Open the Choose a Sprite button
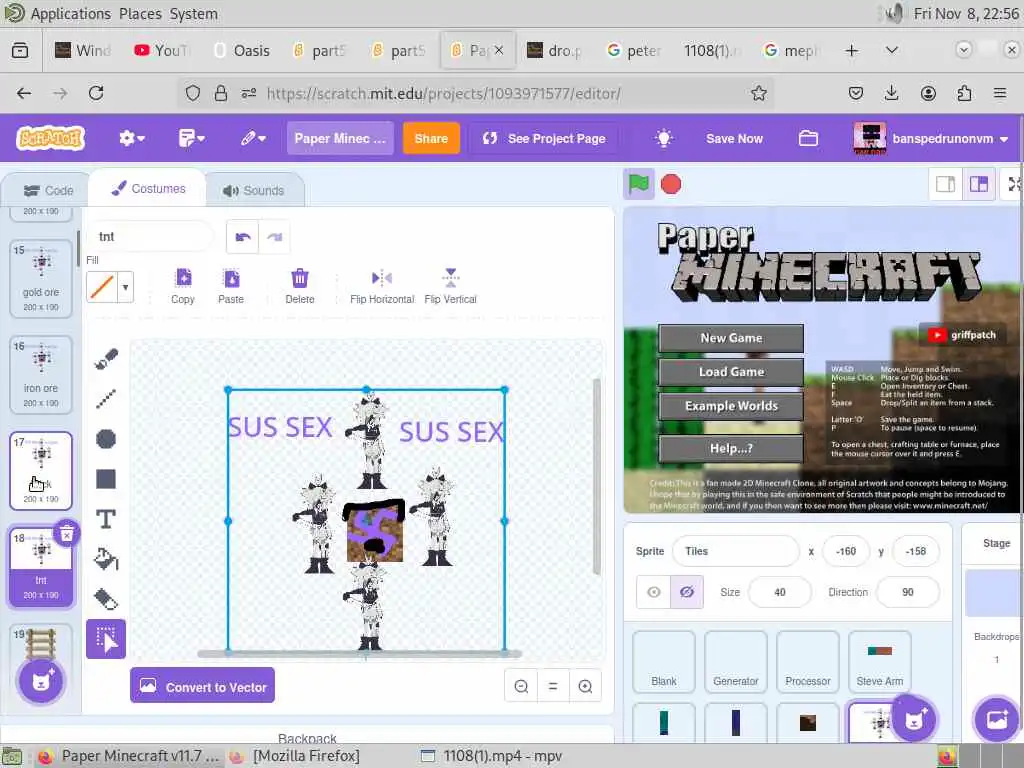1024x768 pixels. click(914, 720)
